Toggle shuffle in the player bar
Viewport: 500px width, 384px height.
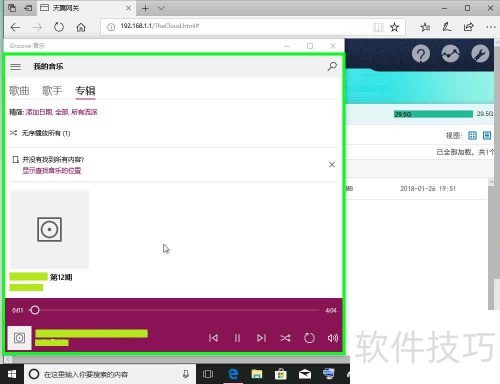click(285, 338)
